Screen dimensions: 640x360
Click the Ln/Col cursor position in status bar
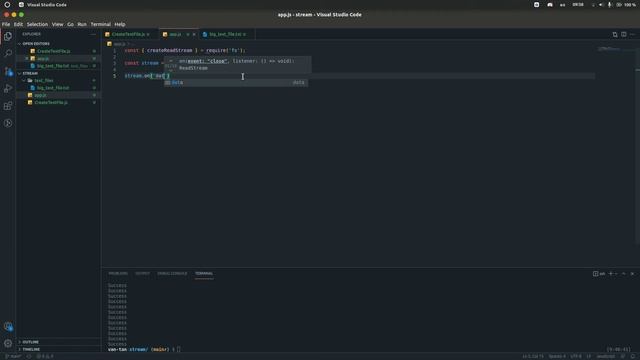(533, 356)
